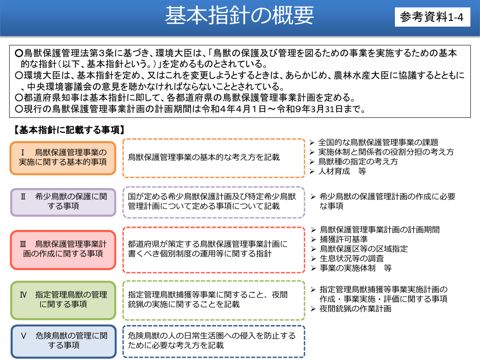Click the green box Ⅳ 指定管理鳥獣の管理に関する事項
The height and width of the screenshot is (360, 480).
pyautogui.click(x=63, y=300)
